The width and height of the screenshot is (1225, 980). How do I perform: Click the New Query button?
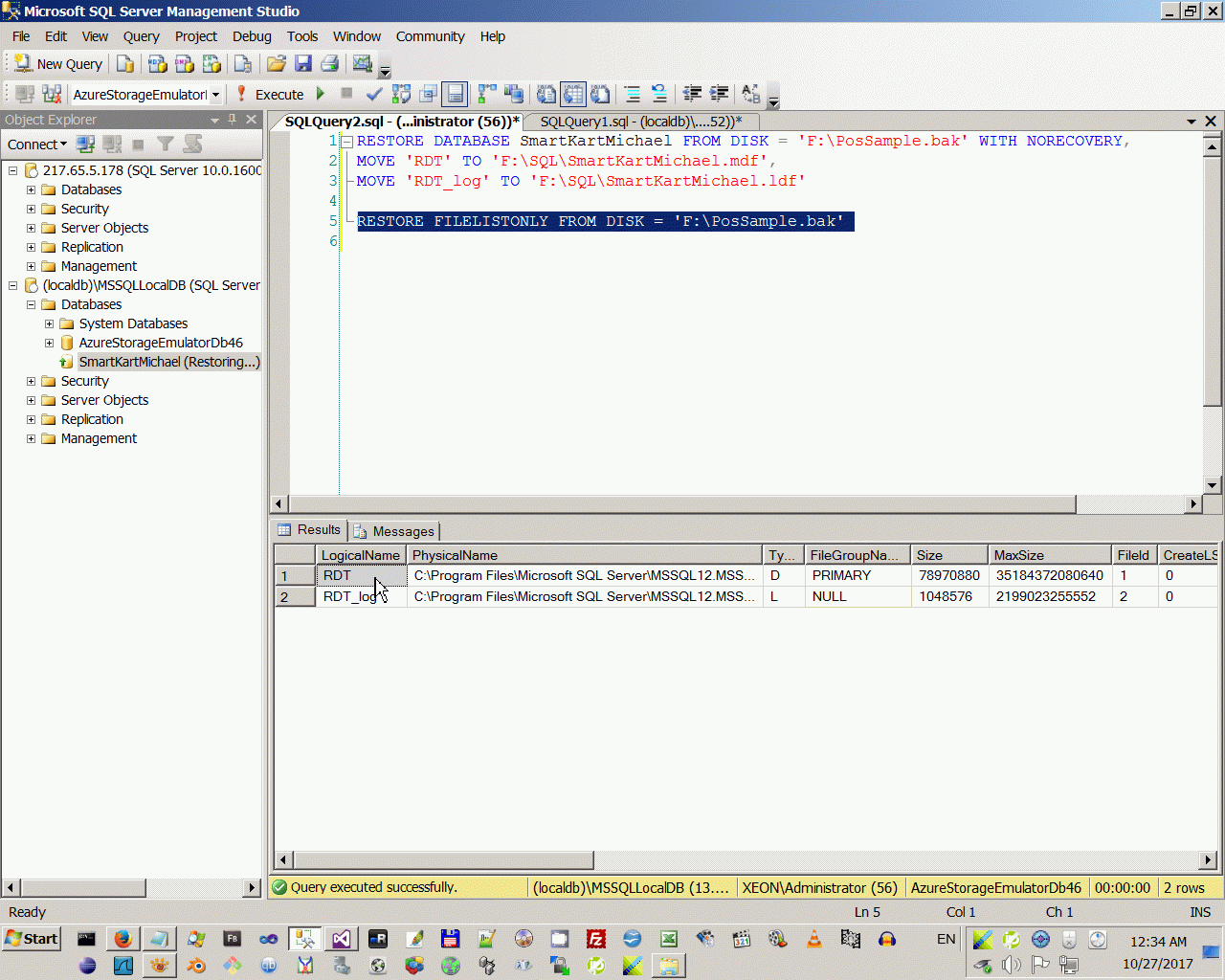(58, 64)
